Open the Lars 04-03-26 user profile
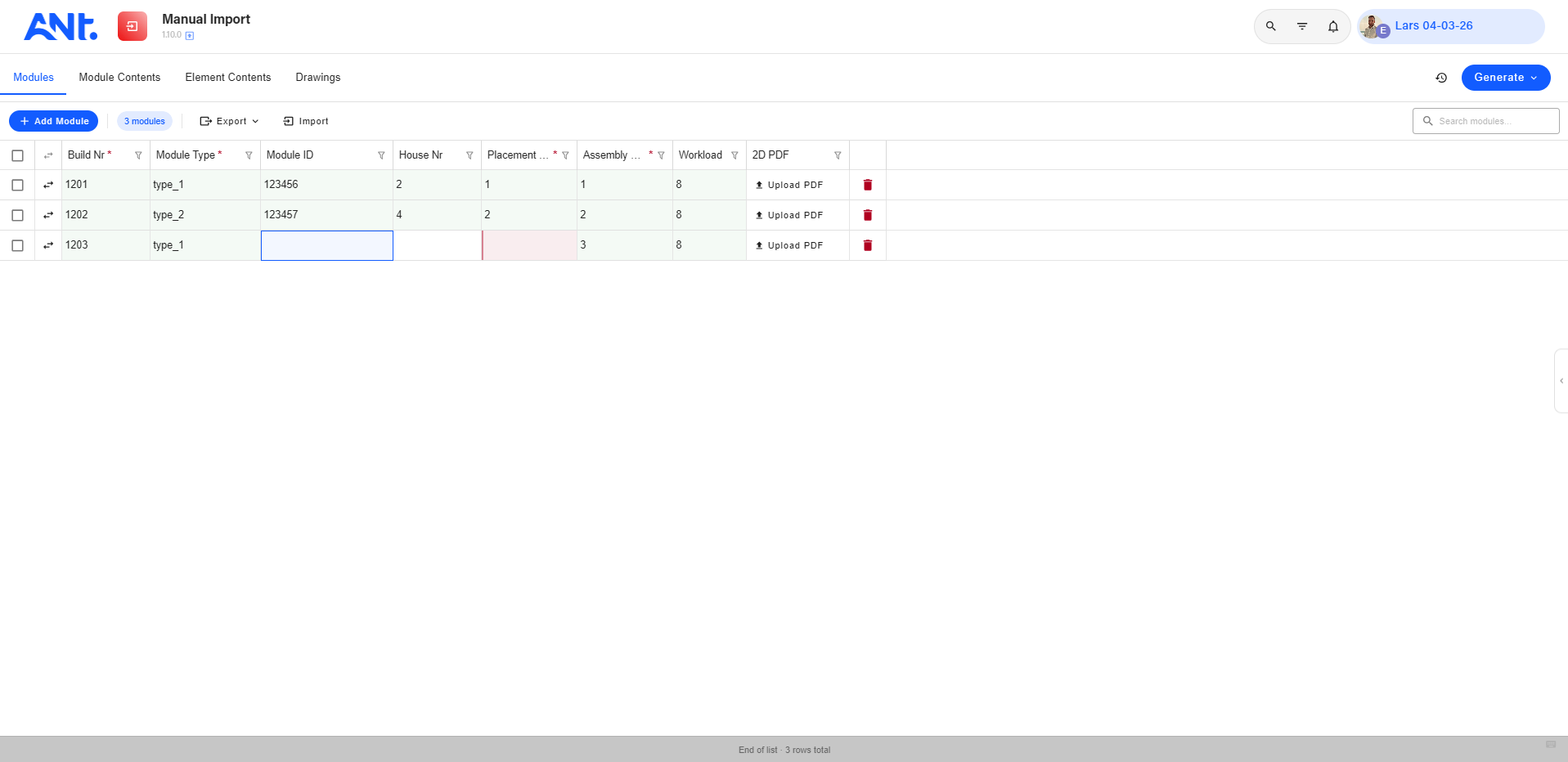This screenshot has width=1568, height=762. (x=1451, y=26)
